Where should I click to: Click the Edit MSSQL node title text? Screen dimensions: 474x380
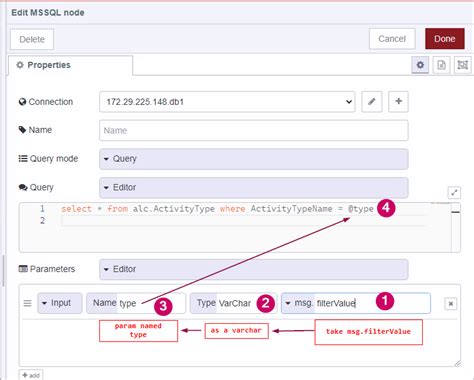point(48,13)
